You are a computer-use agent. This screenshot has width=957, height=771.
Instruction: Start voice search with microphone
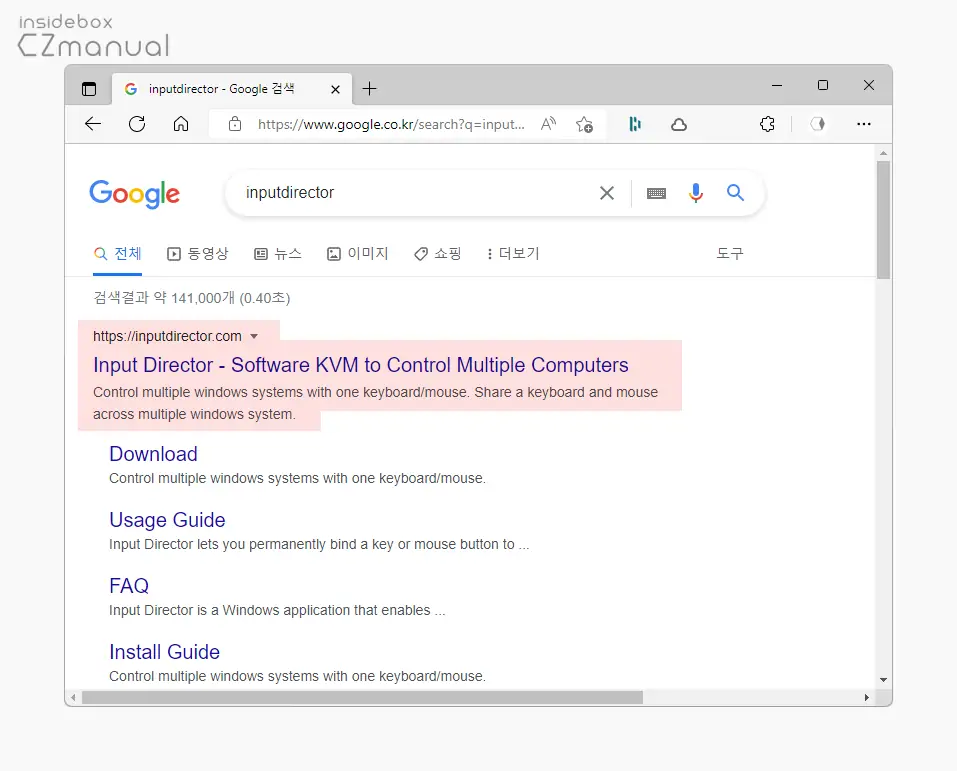(x=696, y=193)
